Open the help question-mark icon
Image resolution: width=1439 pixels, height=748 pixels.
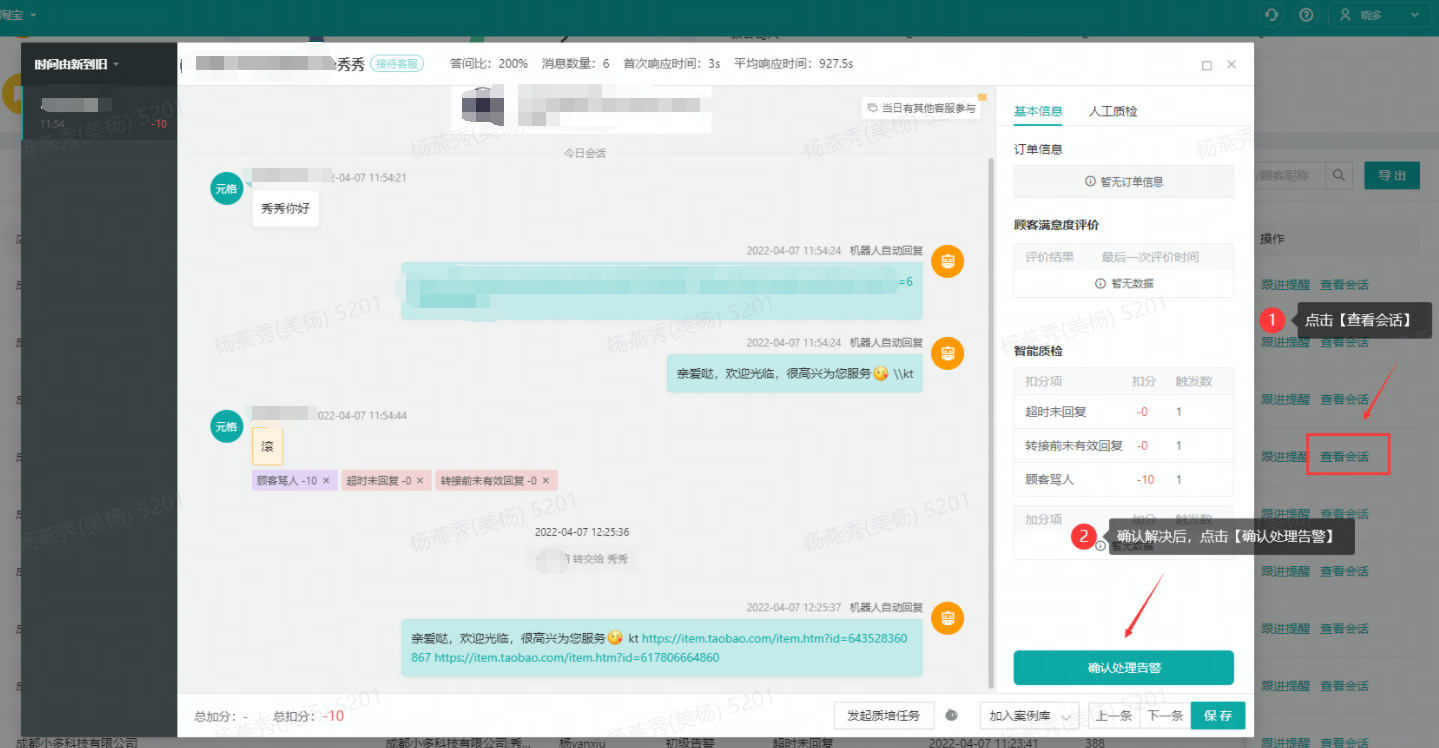tap(1305, 15)
